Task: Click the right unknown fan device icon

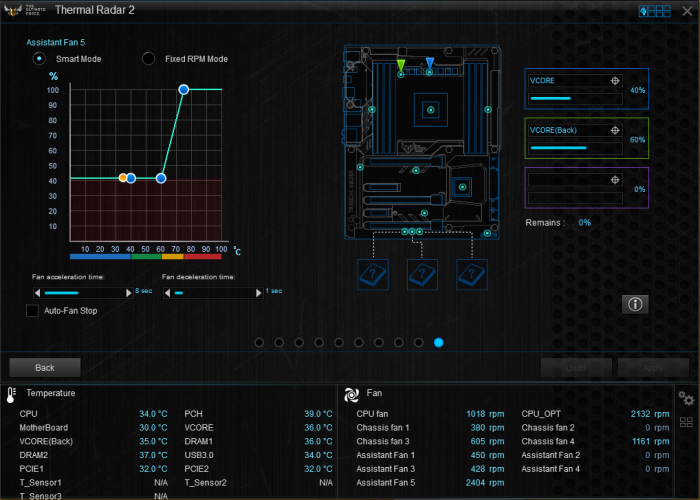Action: (472, 274)
